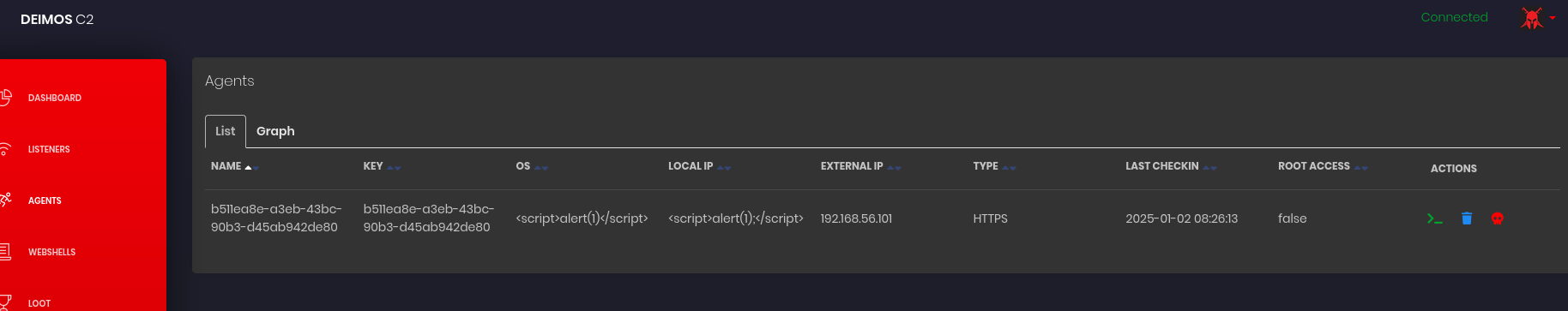Click the Loot trophy icon
1568x311 pixels.
coord(5,302)
